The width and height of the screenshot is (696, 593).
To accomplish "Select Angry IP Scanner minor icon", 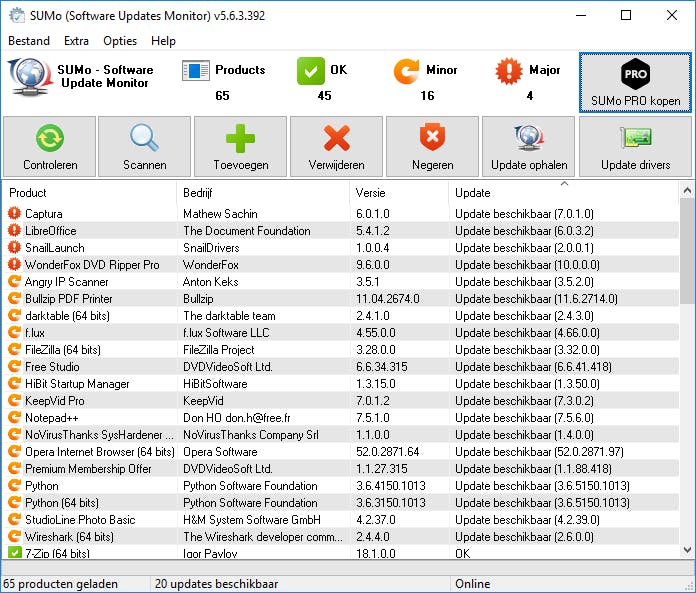I will [x=14, y=281].
